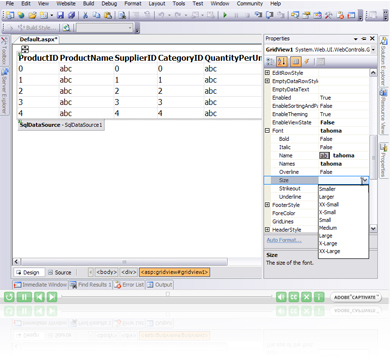Open the Debug menu
The height and width of the screenshot is (360, 390).
pyautogui.click(x=109, y=4)
